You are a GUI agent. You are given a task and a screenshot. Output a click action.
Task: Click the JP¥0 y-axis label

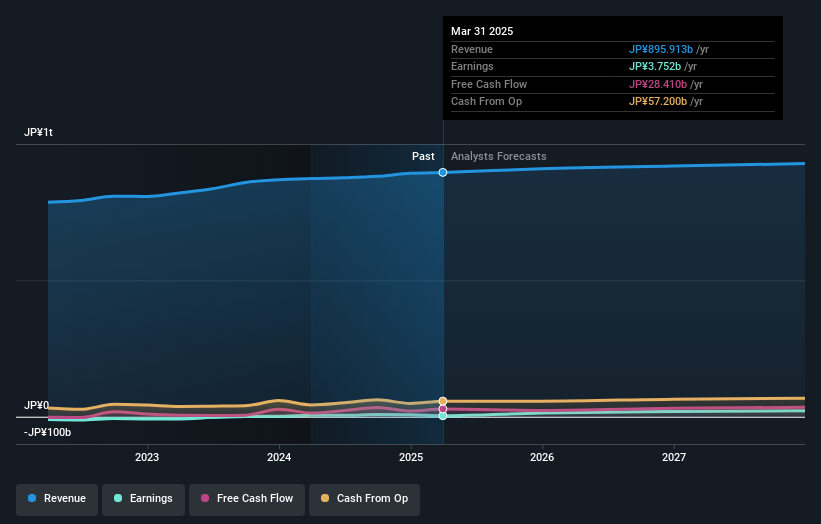[x=36, y=405]
